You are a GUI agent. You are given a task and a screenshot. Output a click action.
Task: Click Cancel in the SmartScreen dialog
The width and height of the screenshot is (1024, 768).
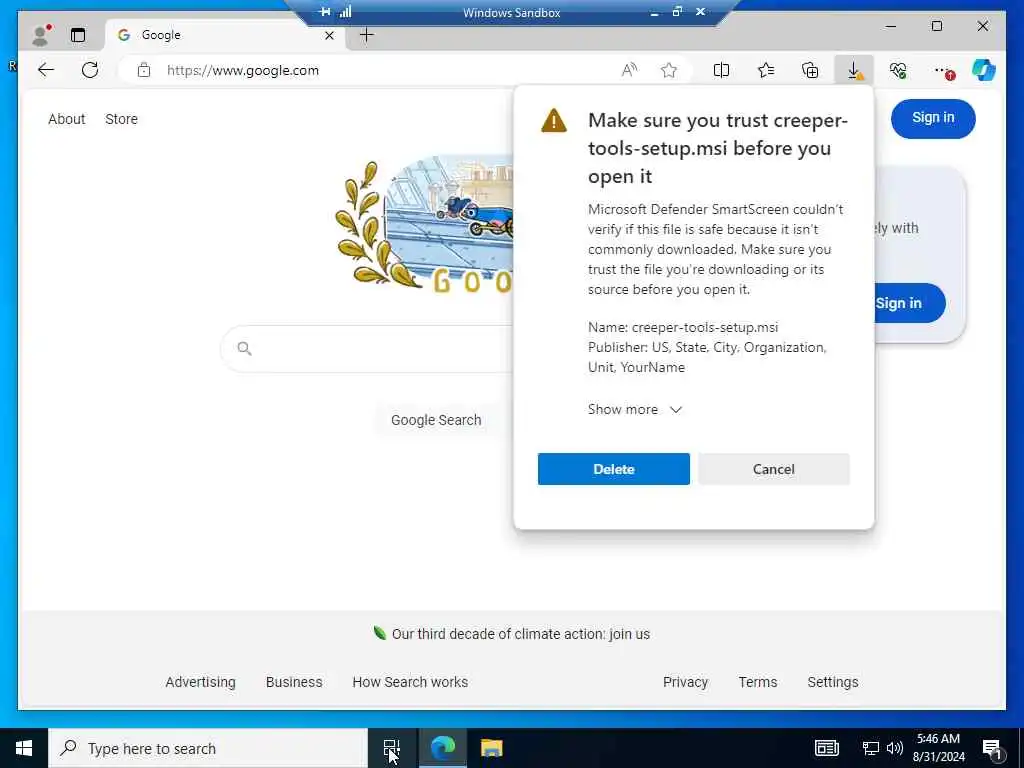point(774,469)
